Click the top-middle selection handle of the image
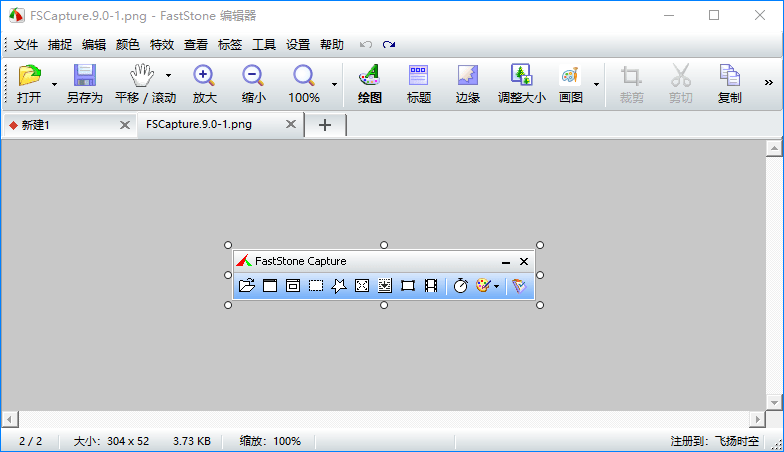The width and height of the screenshot is (784, 452). 384,245
